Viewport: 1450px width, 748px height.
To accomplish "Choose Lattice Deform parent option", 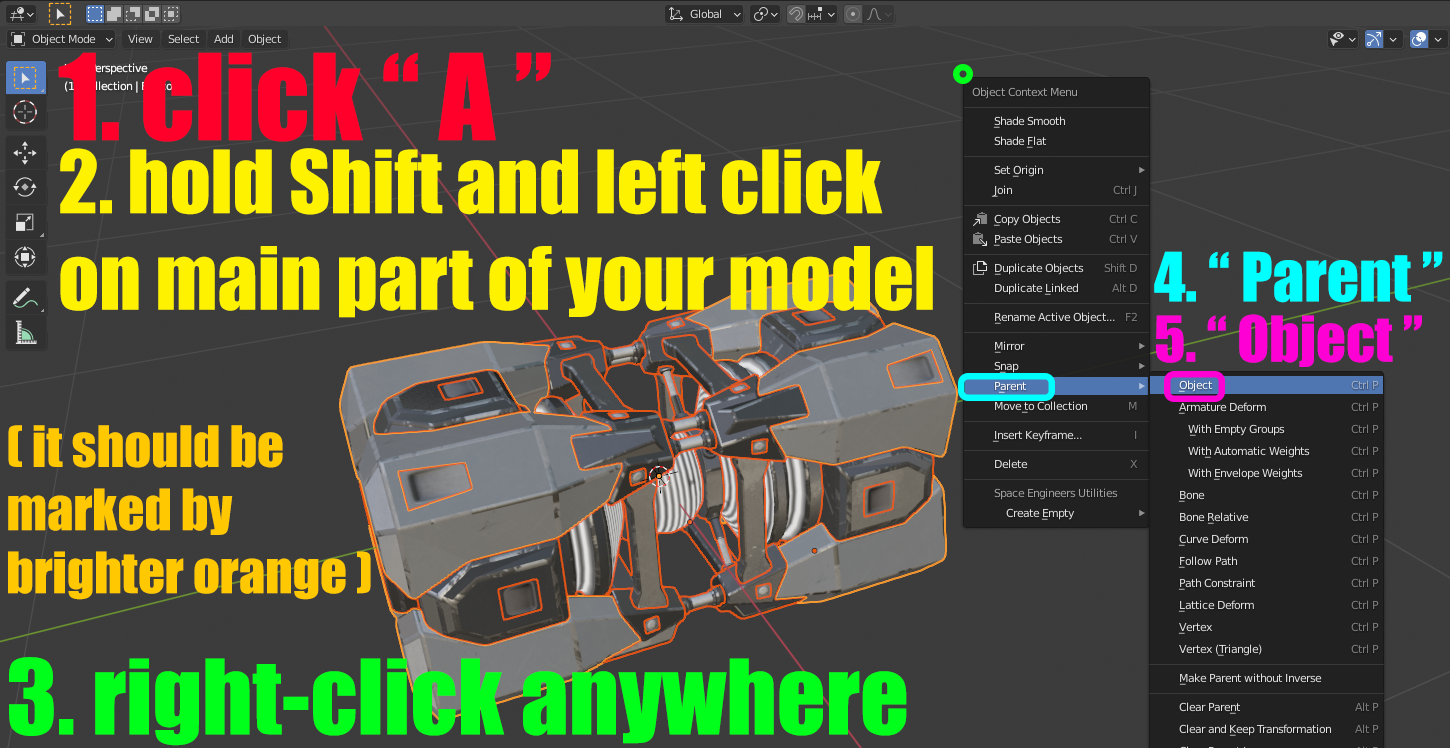I will 1267,605.
